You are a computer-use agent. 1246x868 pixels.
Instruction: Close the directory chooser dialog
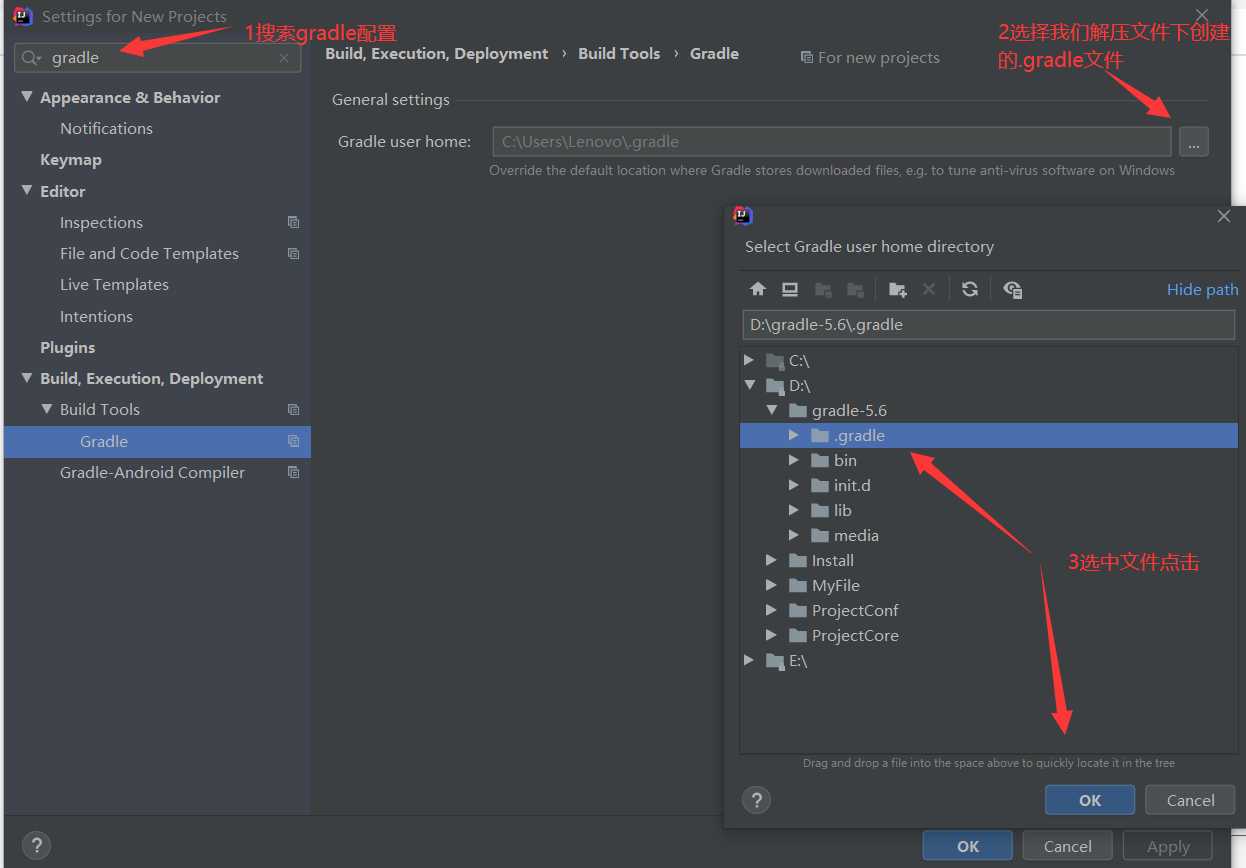1223,216
